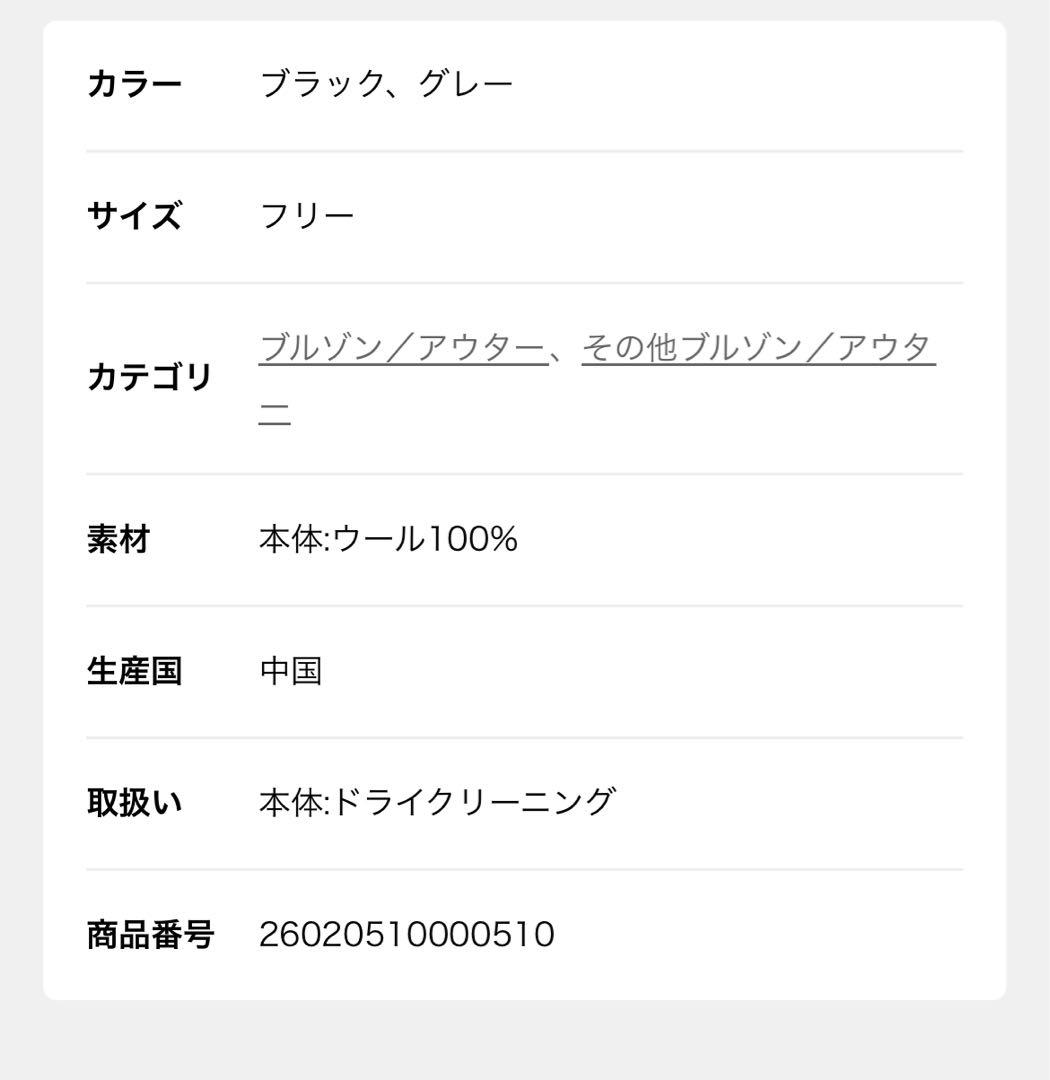This screenshot has height=1080, width=1050.
Task: Select the 中国 country value
Action: [x=291, y=671]
